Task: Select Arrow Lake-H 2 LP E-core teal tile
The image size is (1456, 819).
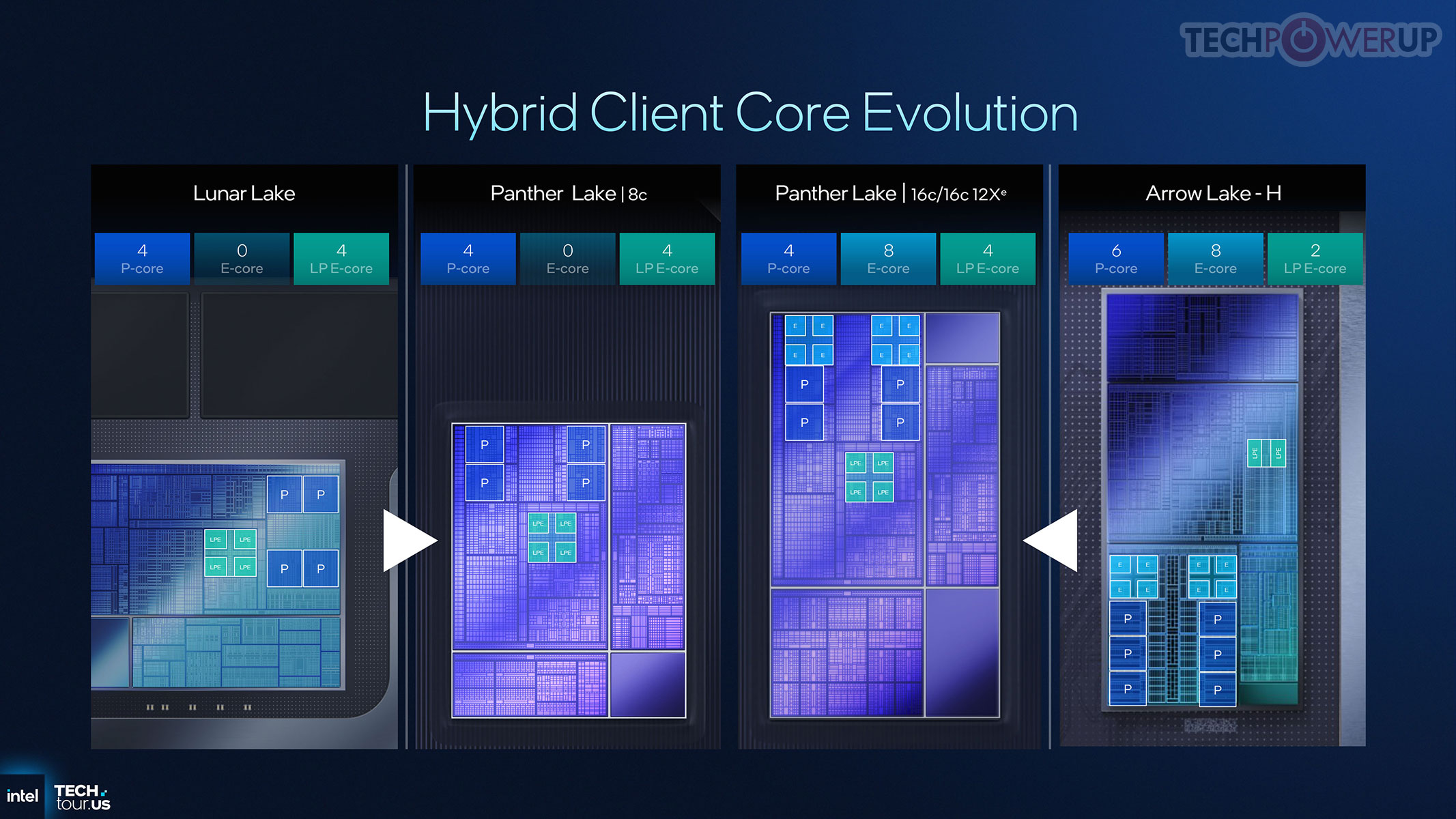Action: click(x=1315, y=259)
